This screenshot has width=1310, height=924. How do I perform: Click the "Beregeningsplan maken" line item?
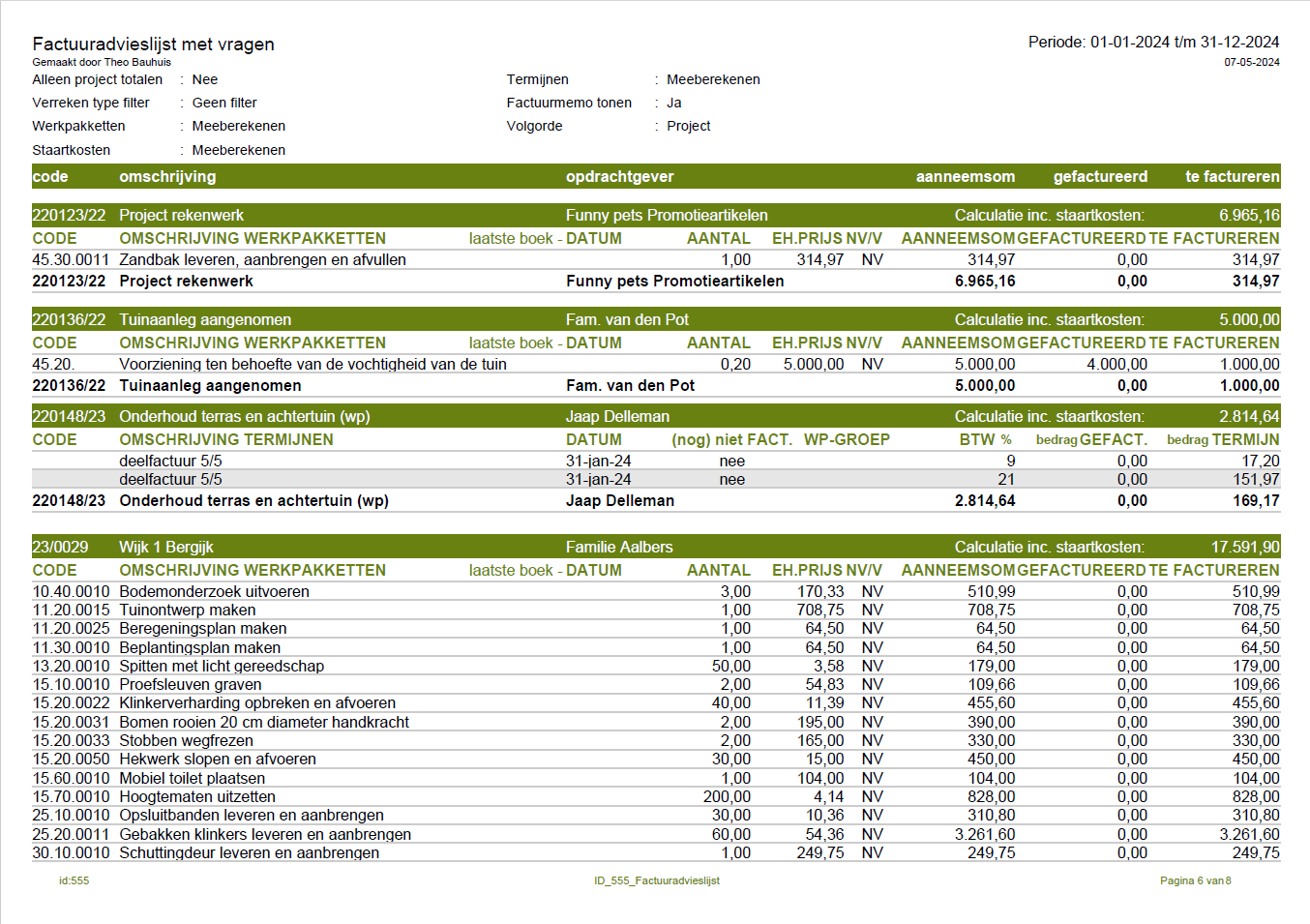(x=202, y=629)
